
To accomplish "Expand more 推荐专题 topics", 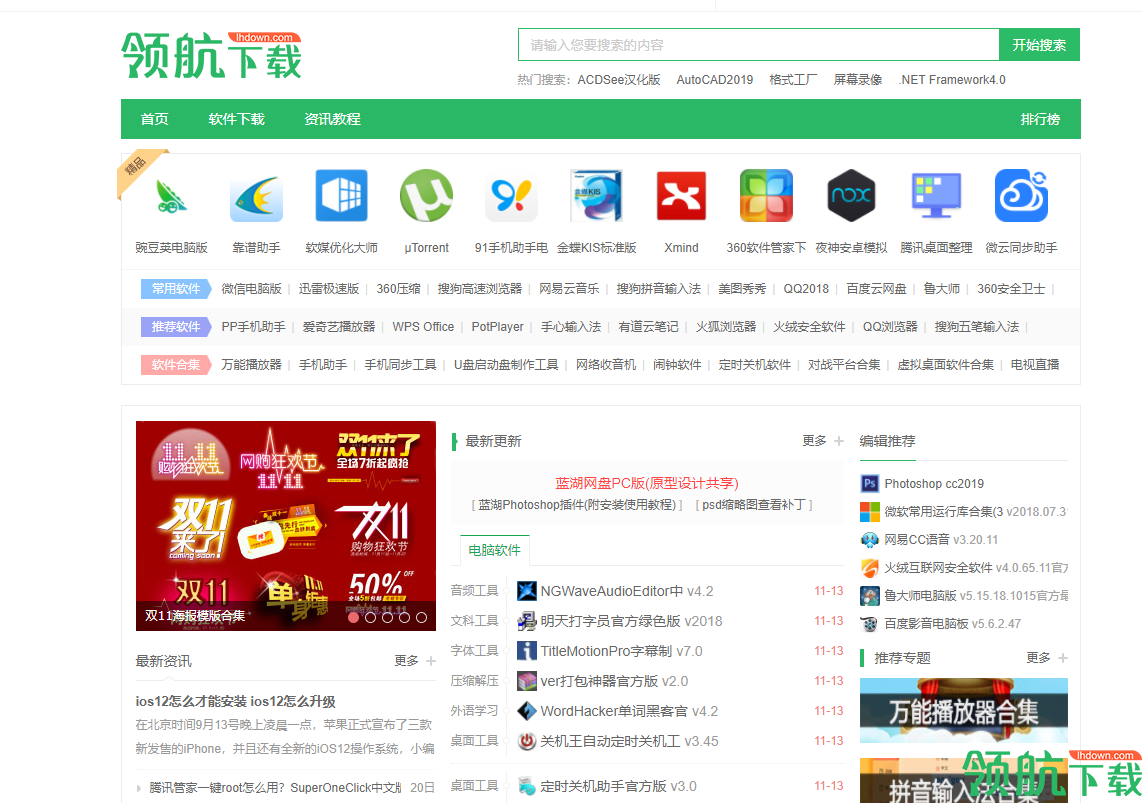I will (1047, 658).
